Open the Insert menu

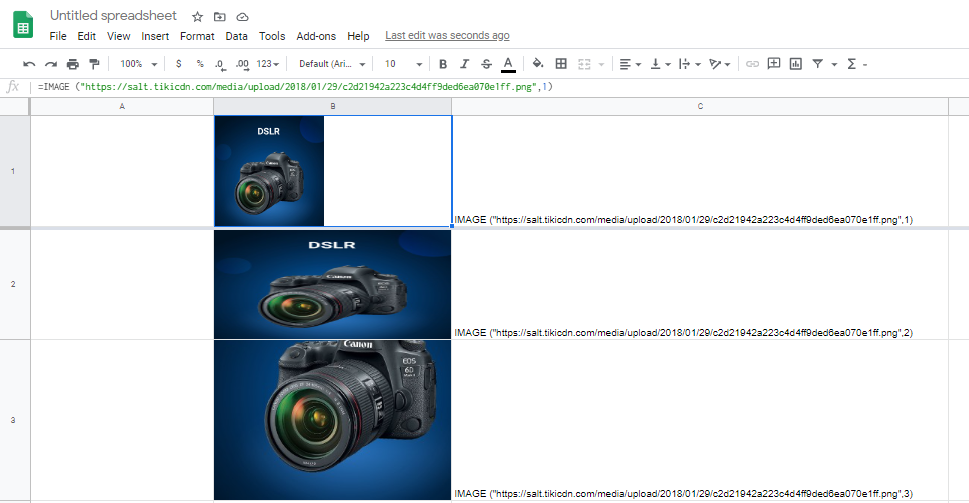point(155,36)
